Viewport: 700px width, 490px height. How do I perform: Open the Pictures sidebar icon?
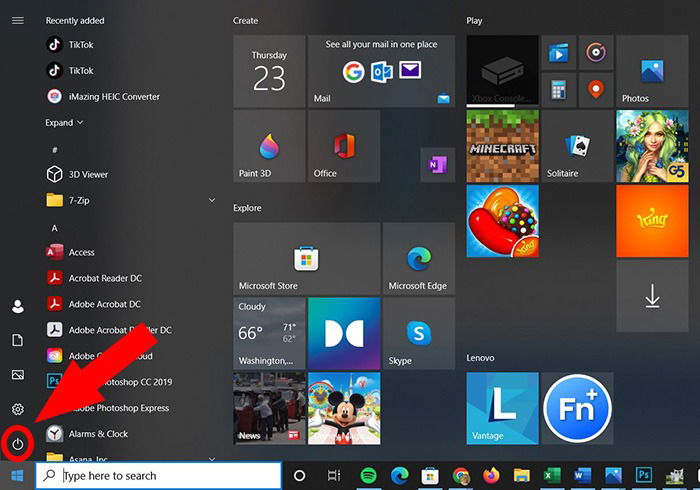17,374
